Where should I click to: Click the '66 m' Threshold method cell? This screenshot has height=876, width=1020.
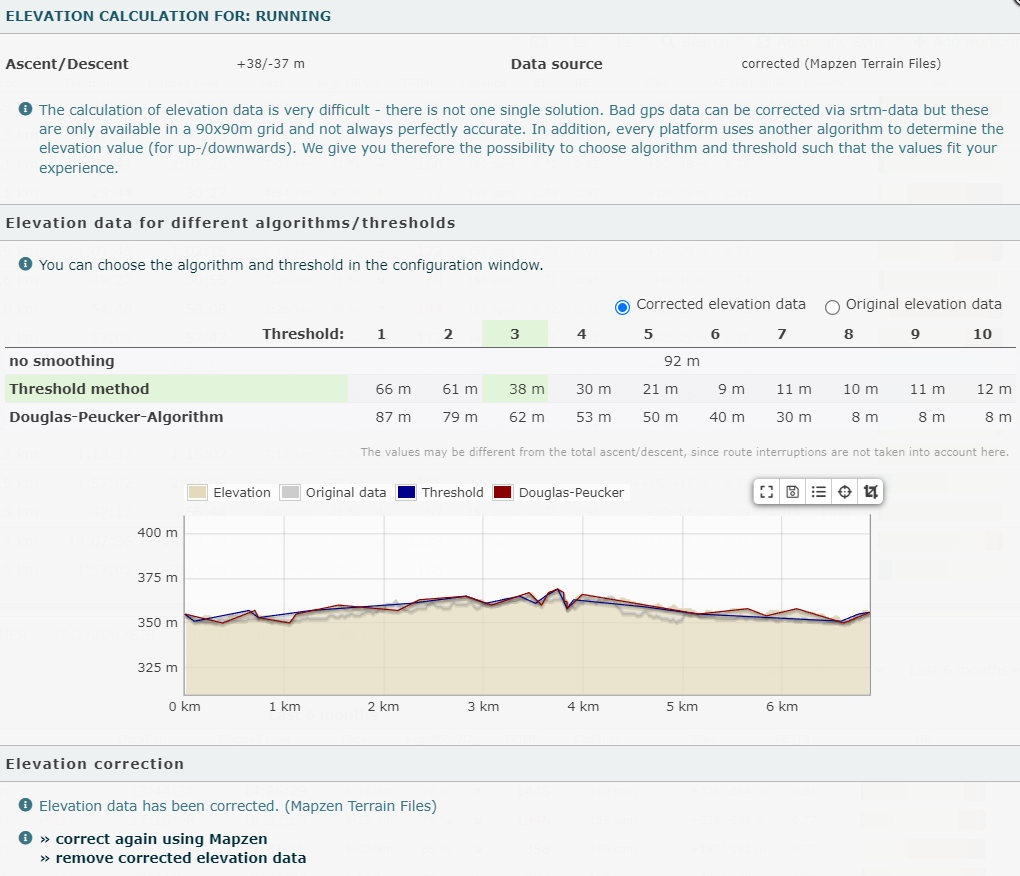point(393,389)
